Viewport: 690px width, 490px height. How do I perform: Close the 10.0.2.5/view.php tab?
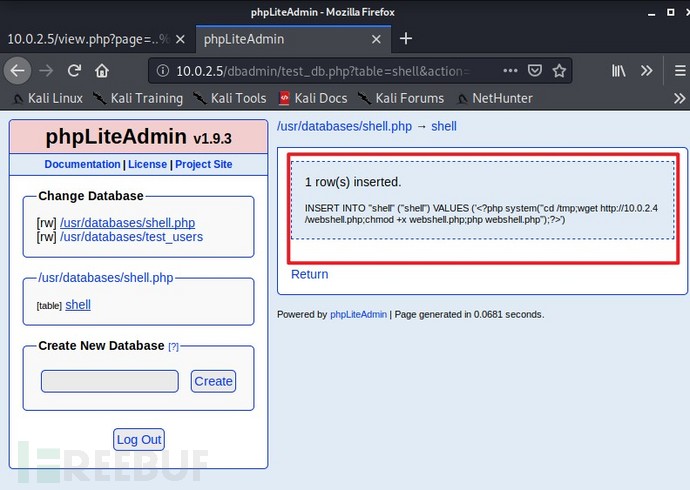point(180,39)
